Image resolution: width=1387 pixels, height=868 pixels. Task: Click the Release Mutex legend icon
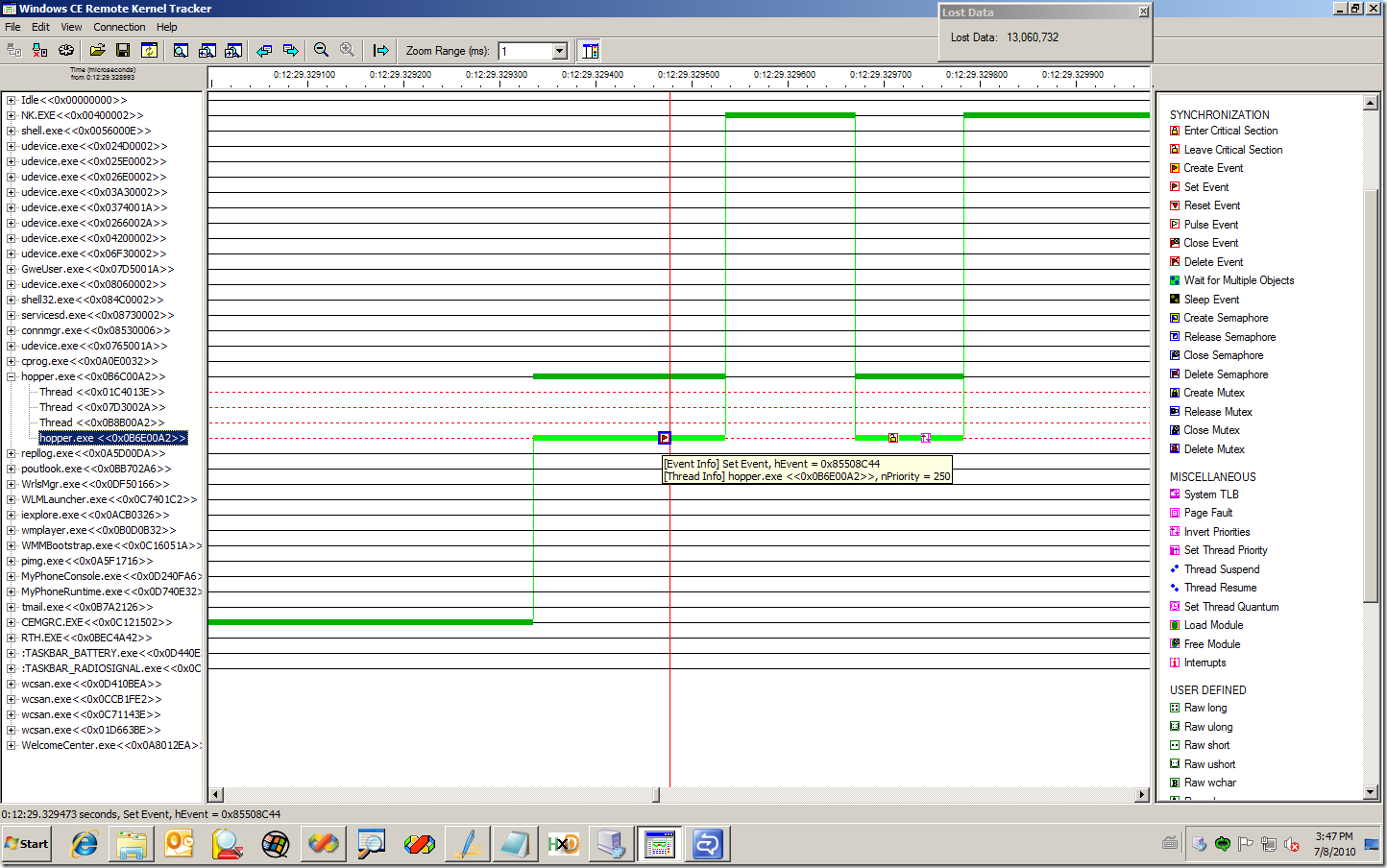[1175, 412]
